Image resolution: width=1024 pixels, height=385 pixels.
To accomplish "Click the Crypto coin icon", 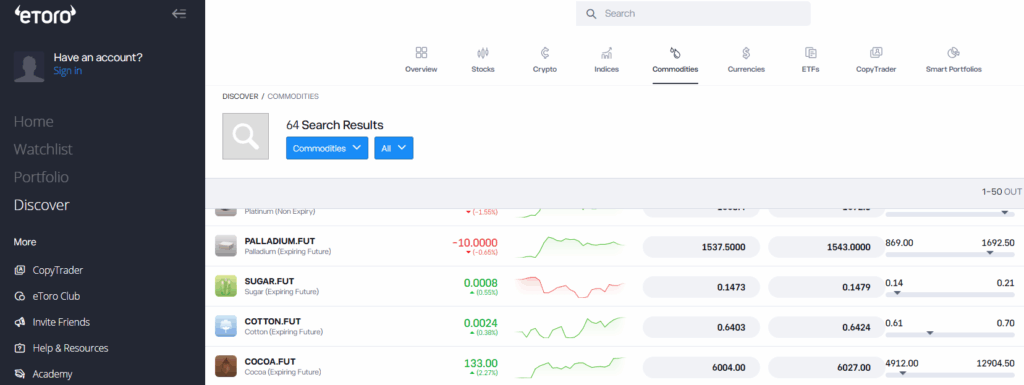I will point(545,53).
